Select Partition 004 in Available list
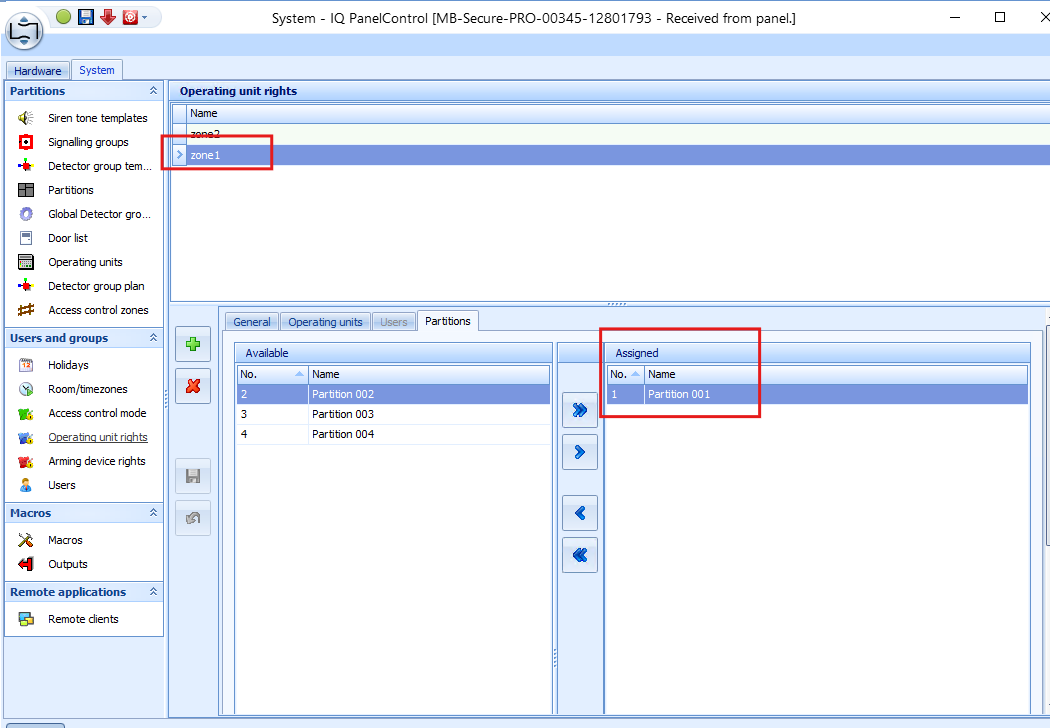Viewport: 1050px width, 728px height. 393,434
